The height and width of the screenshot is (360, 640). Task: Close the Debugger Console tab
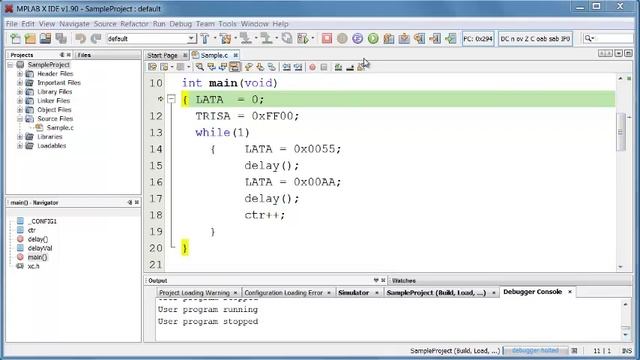tap(570, 292)
